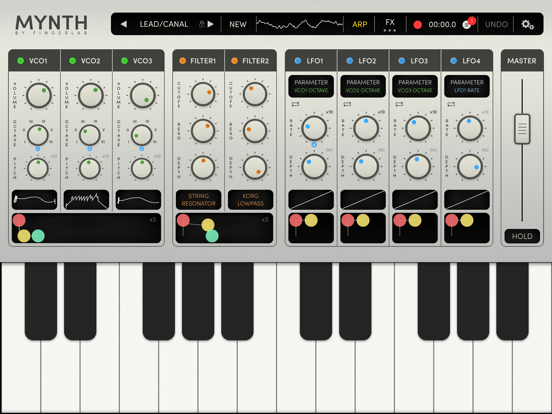Open LFO4 ramp waveform display

pos(467,200)
